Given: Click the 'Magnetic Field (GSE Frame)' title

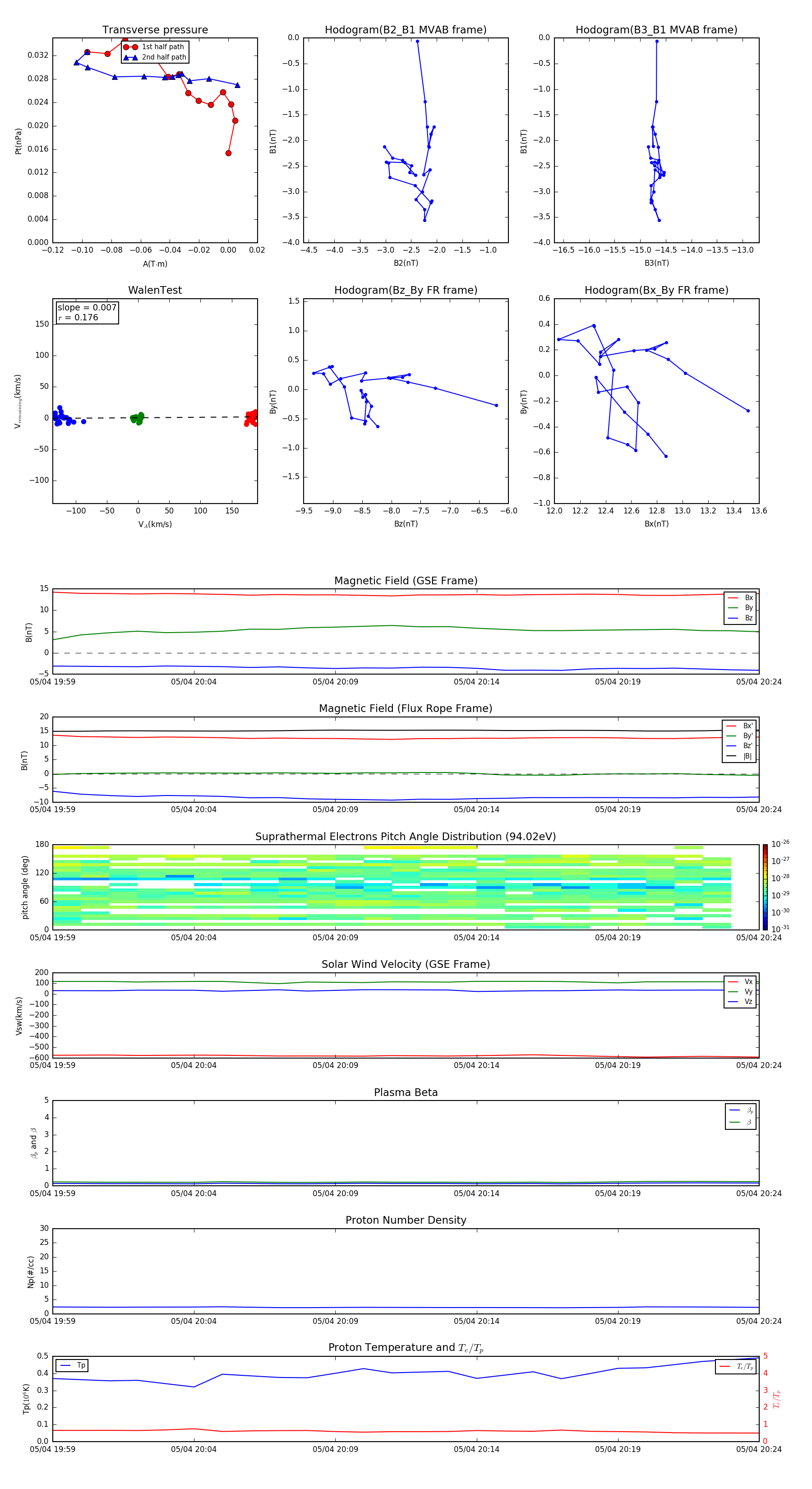Looking at the screenshot, I should tap(406, 581).
